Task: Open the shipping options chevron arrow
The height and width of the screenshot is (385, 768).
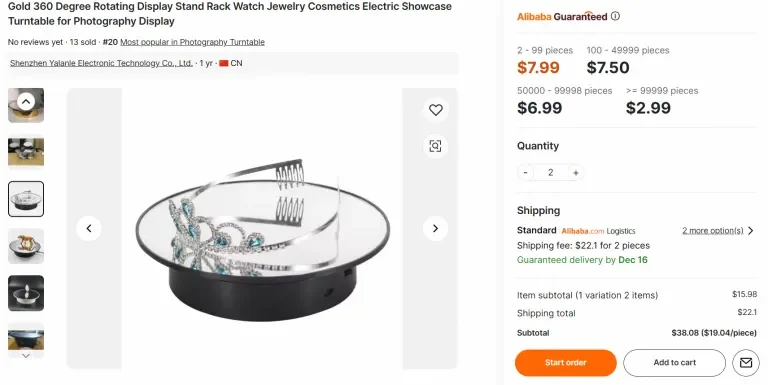Action: pos(750,230)
